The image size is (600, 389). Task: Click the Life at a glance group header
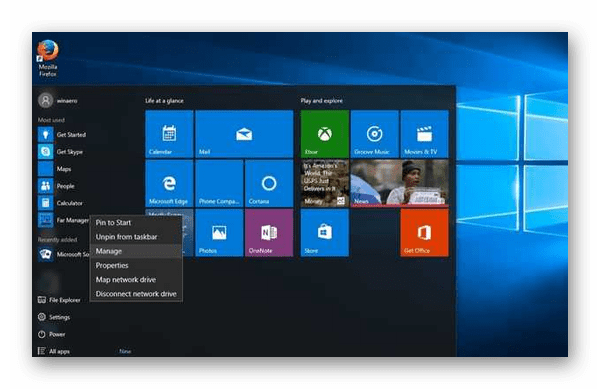164,101
